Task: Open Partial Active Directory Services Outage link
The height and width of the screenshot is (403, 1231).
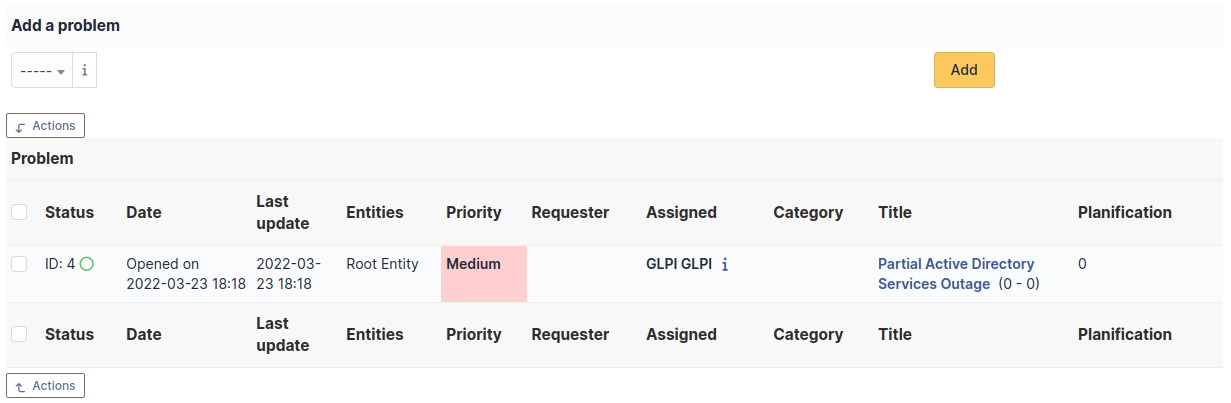Action: click(956, 274)
